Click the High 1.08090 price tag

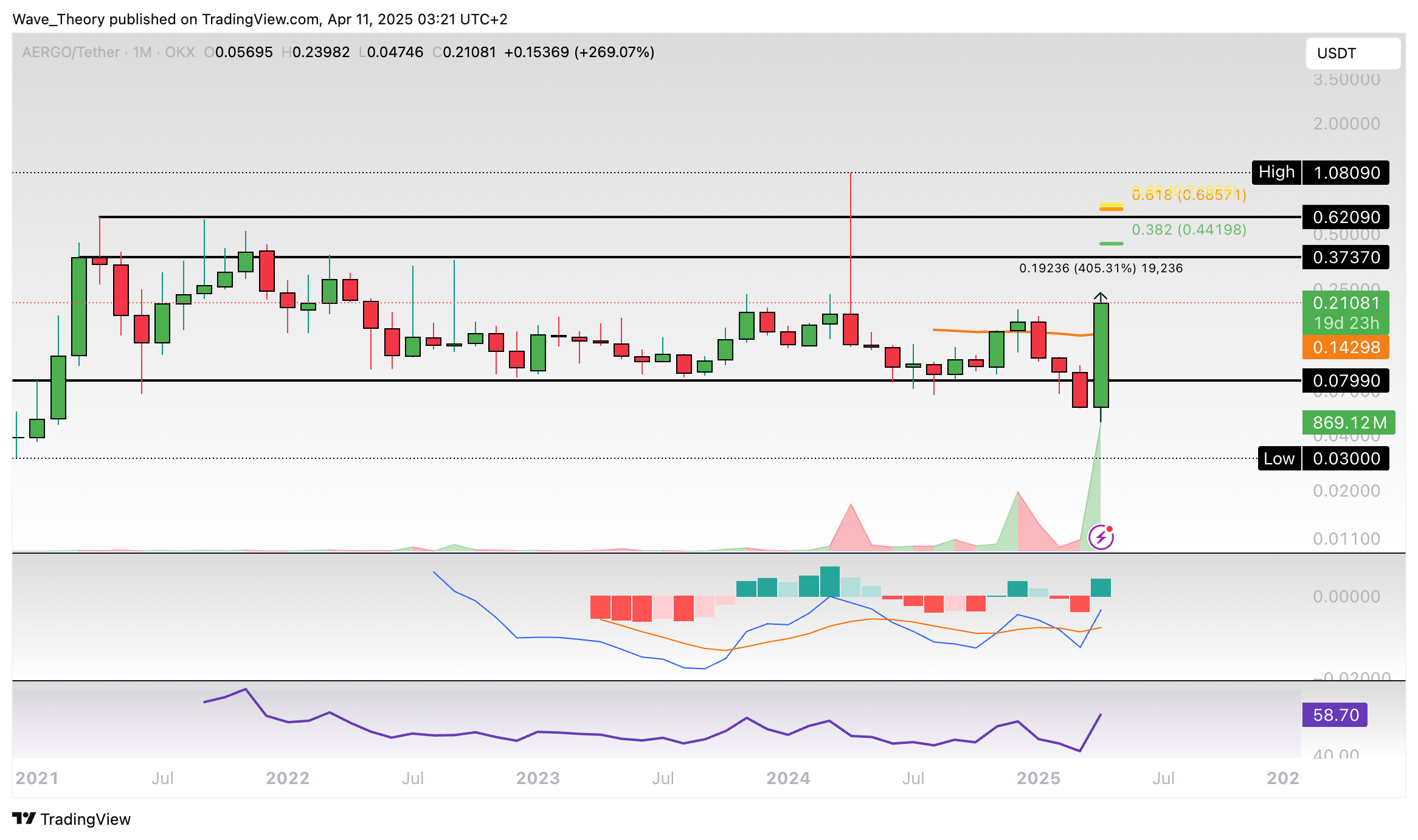point(1320,173)
